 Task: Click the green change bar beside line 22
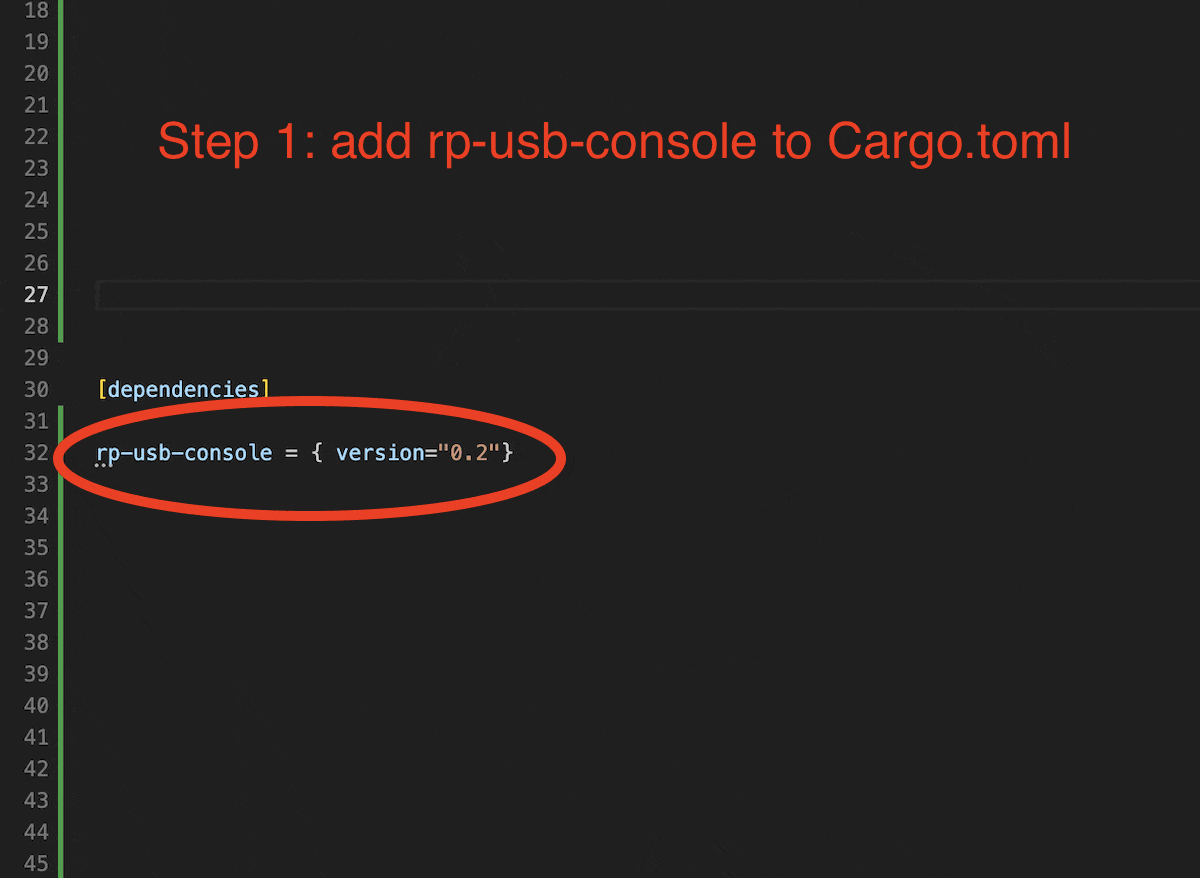tap(61, 136)
